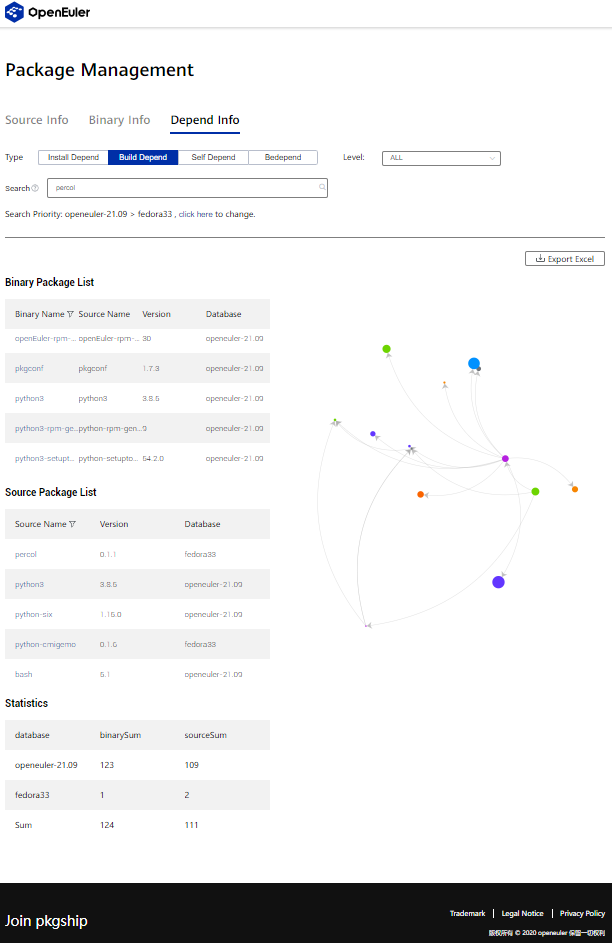The height and width of the screenshot is (943, 612).
Task: Click the 'click here' priority link
Action: 195,214
